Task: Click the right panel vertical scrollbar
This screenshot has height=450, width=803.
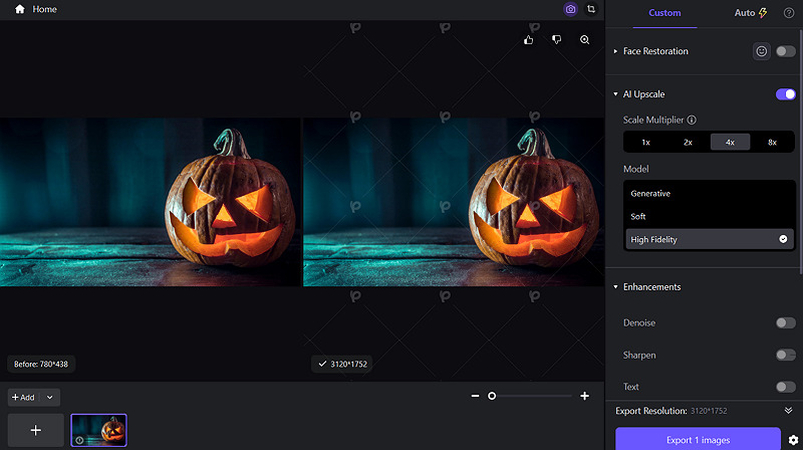Action: click(800, 151)
